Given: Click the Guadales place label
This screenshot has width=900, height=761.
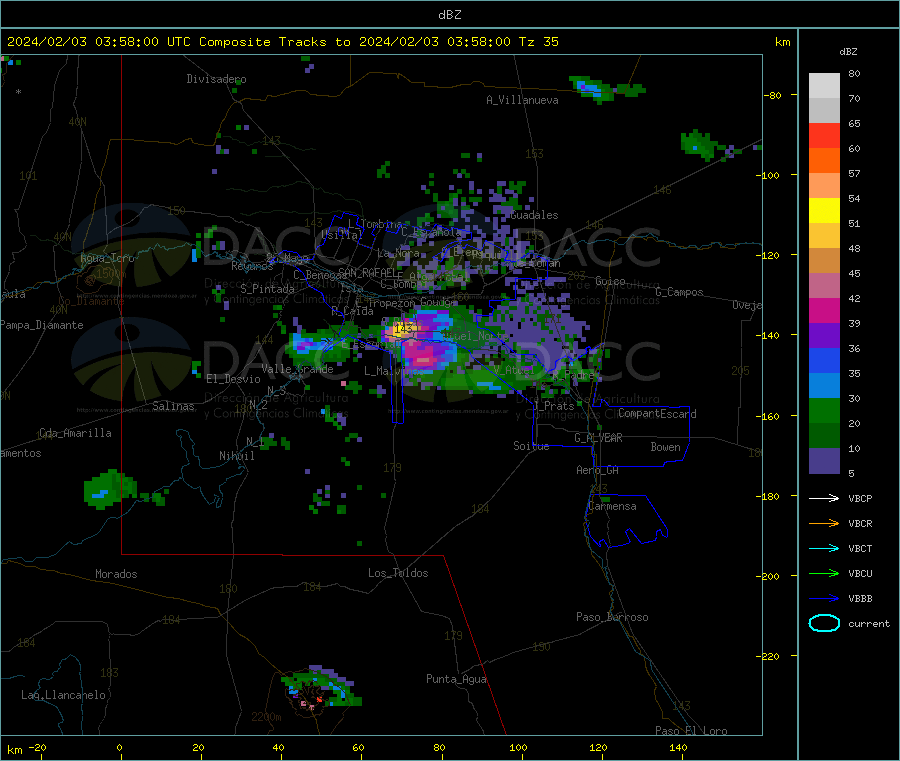Looking at the screenshot, I should (534, 215).
